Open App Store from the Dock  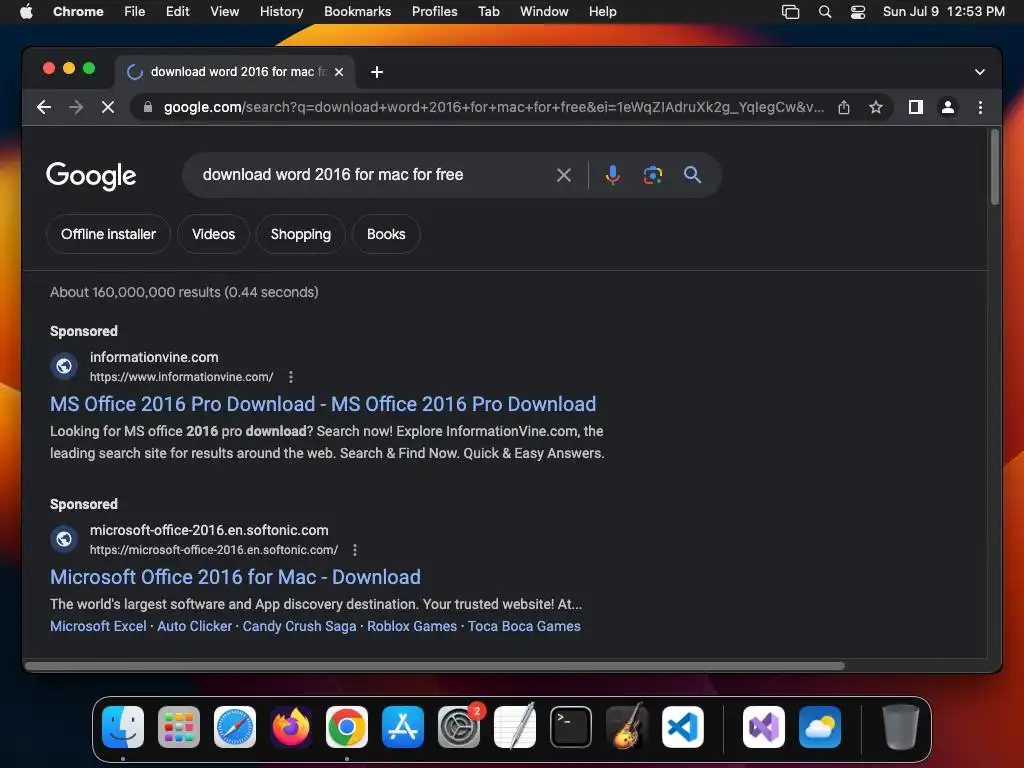coord(403,727)
